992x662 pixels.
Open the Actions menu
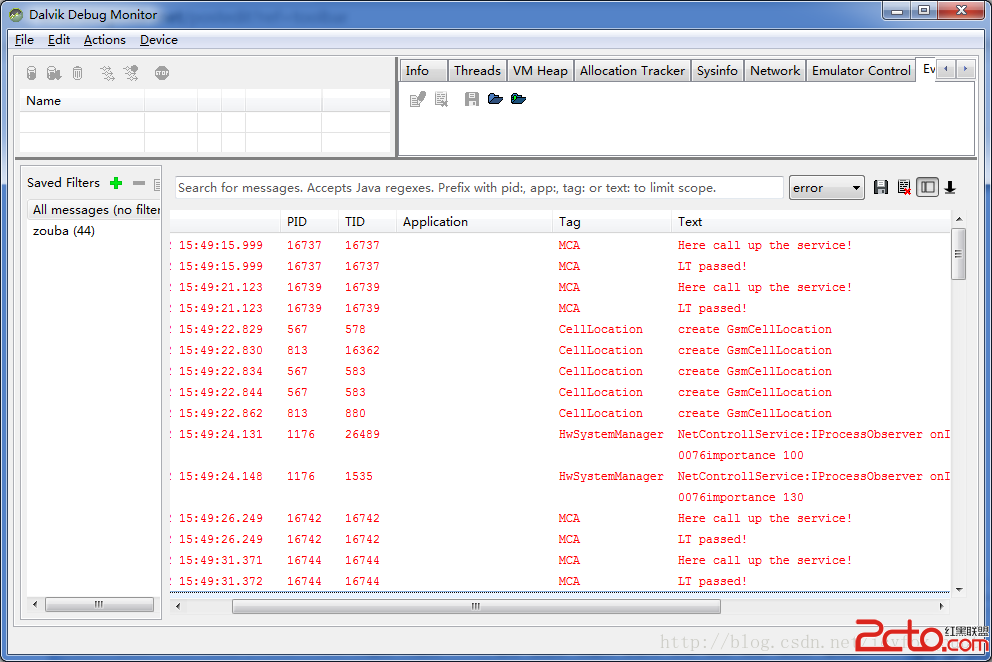[104, 40]
